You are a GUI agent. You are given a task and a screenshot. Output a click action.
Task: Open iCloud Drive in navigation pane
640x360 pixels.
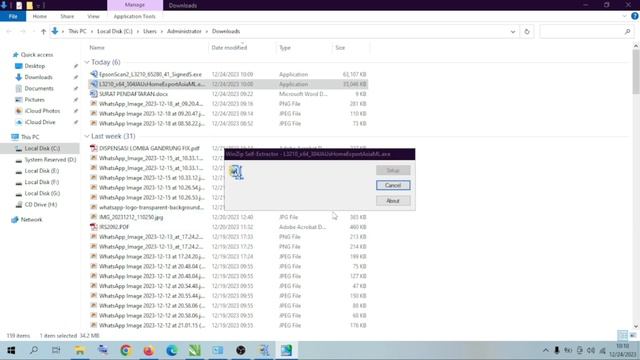(x=40, y=122)
